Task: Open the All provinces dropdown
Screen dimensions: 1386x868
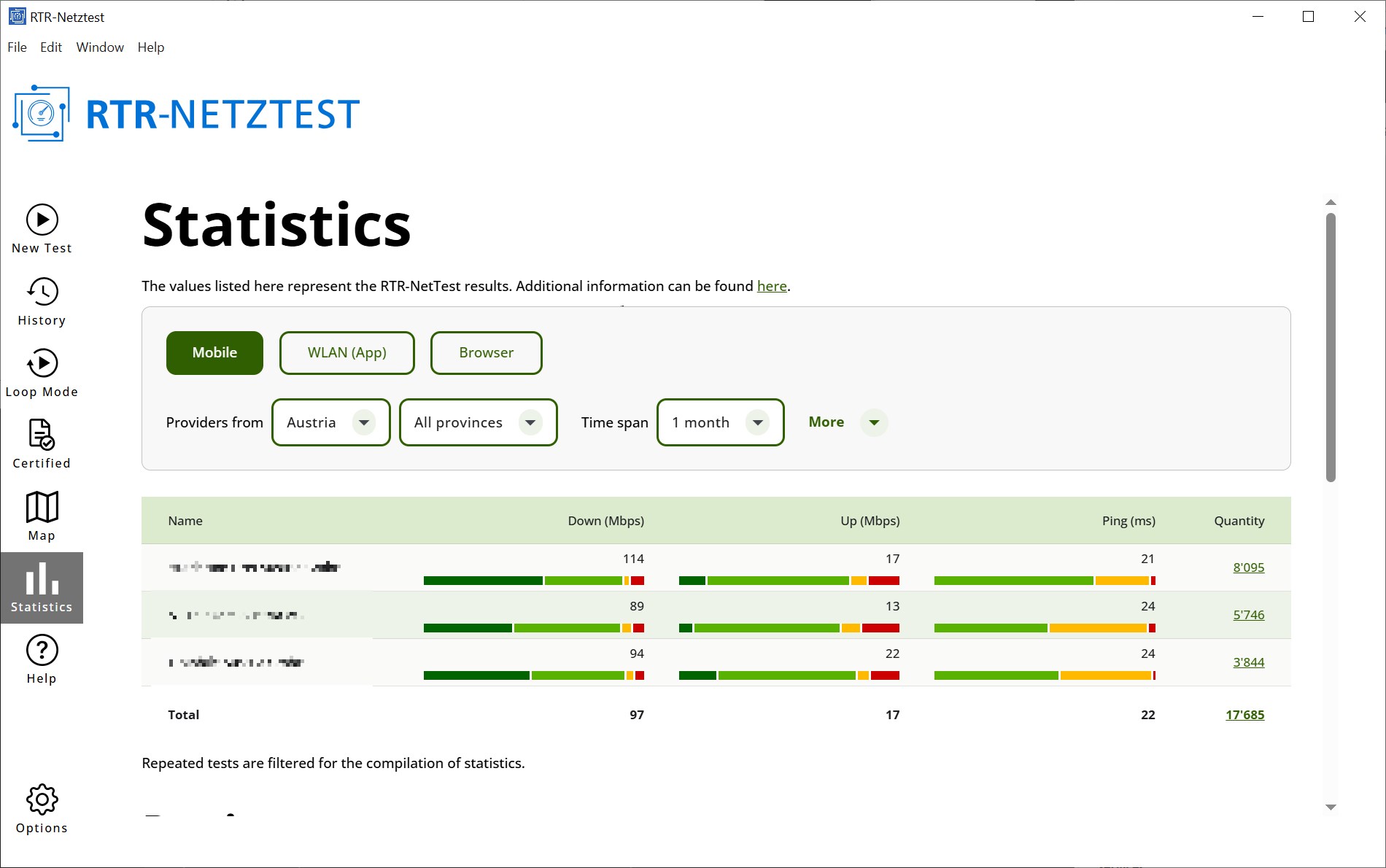Action: point(479,422)
